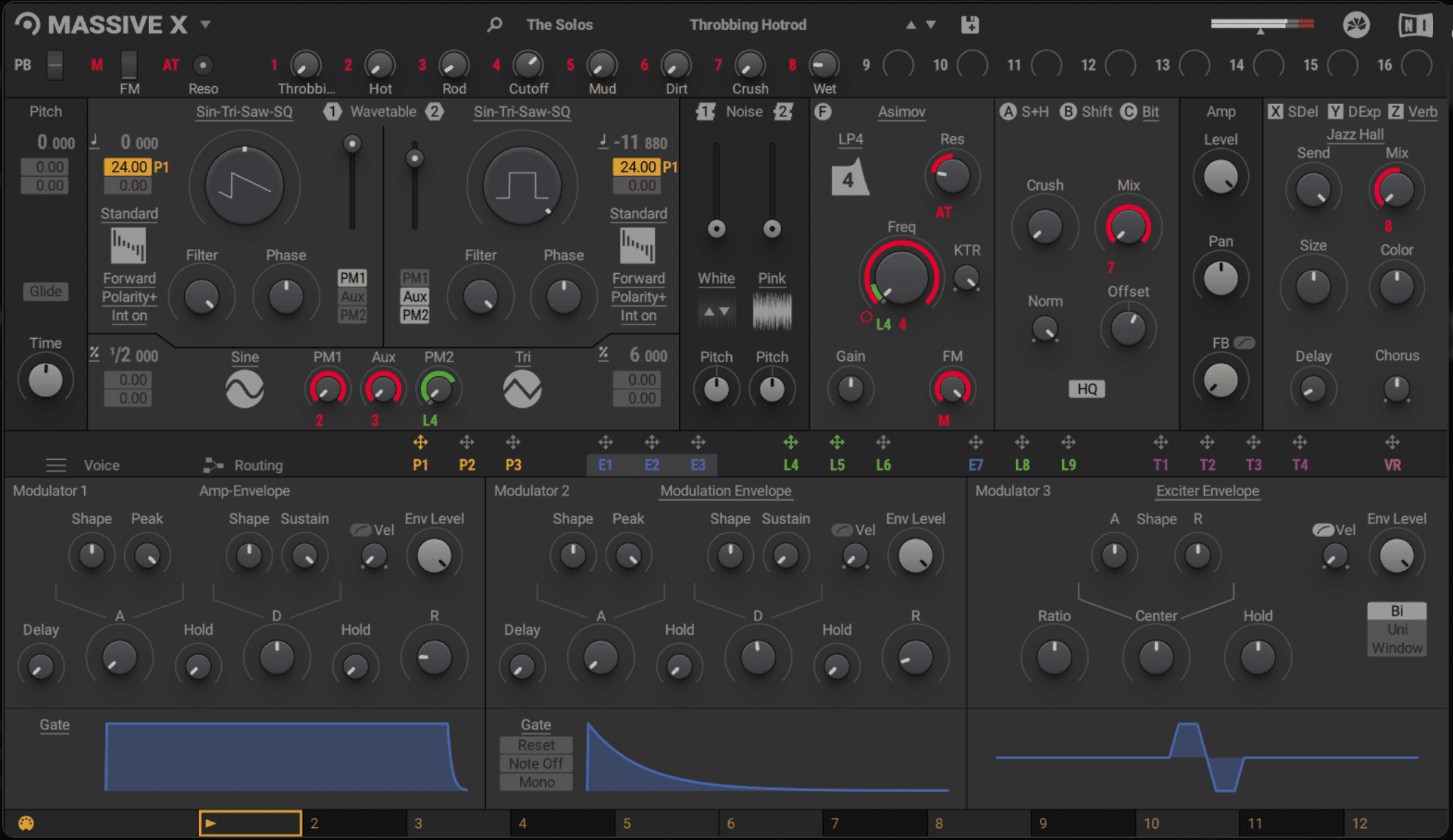Click the Gate label under Modulator 1
The height and width of the screenshot is (840, 1453).
point(55,725)
